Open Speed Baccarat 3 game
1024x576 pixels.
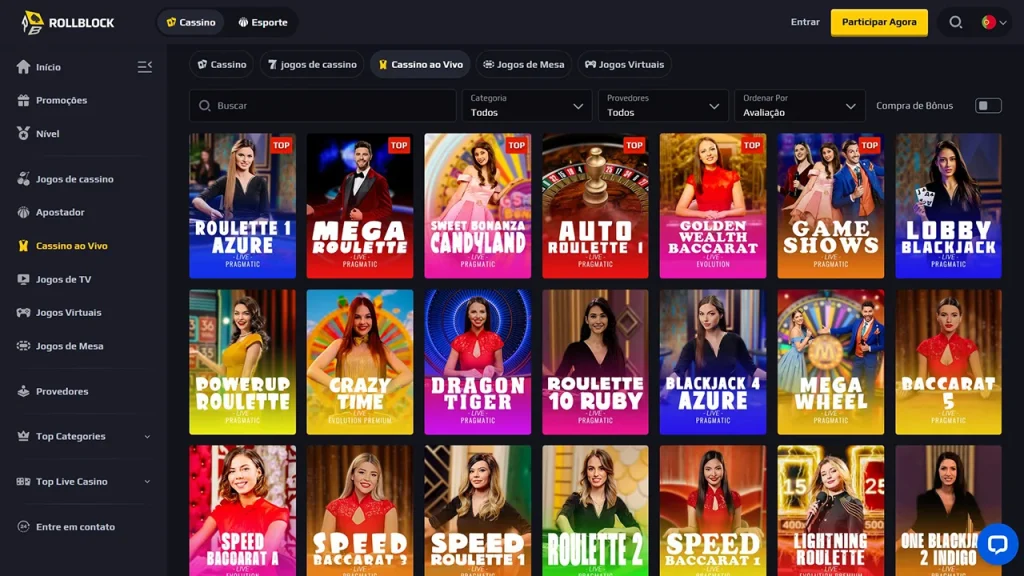360,511
